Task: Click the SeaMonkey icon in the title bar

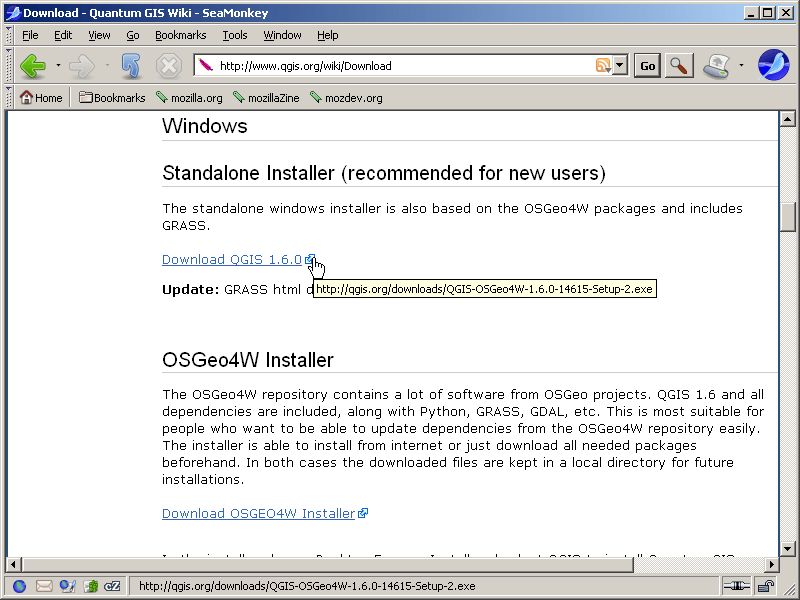Action: [13, 13]
